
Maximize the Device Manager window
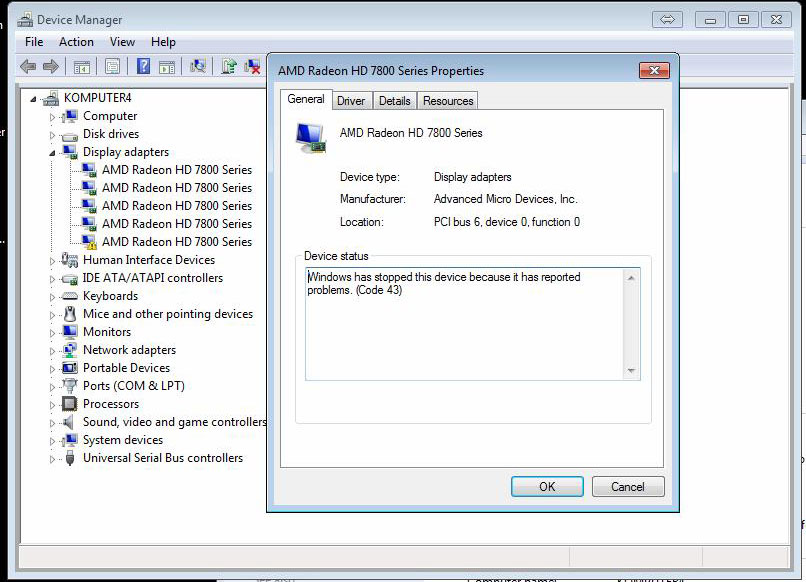pos(743,20)
